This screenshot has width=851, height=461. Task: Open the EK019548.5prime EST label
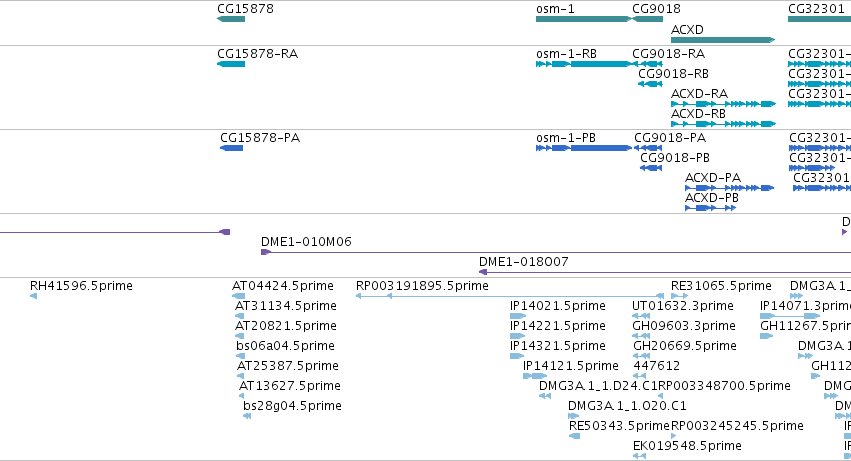coord(687,446)
